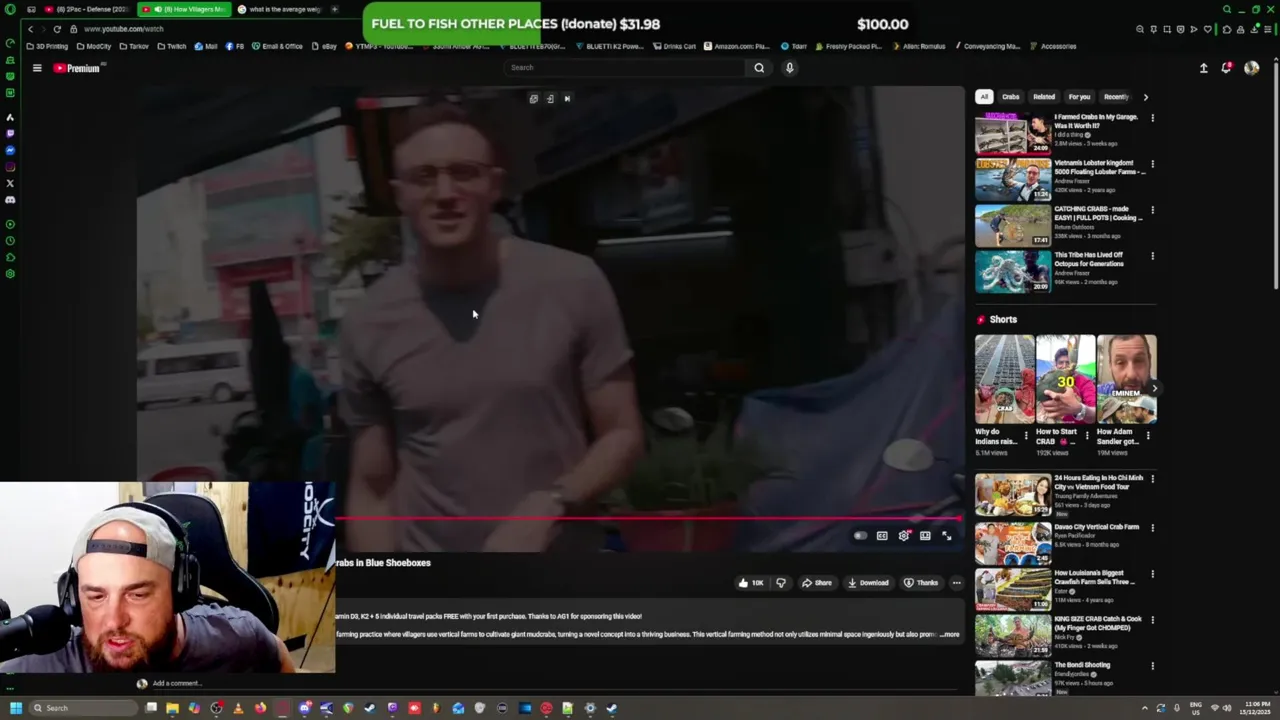Screen dimensions: 1280x720
Task: Select the Related filter chip
Action: point(1044,97)
